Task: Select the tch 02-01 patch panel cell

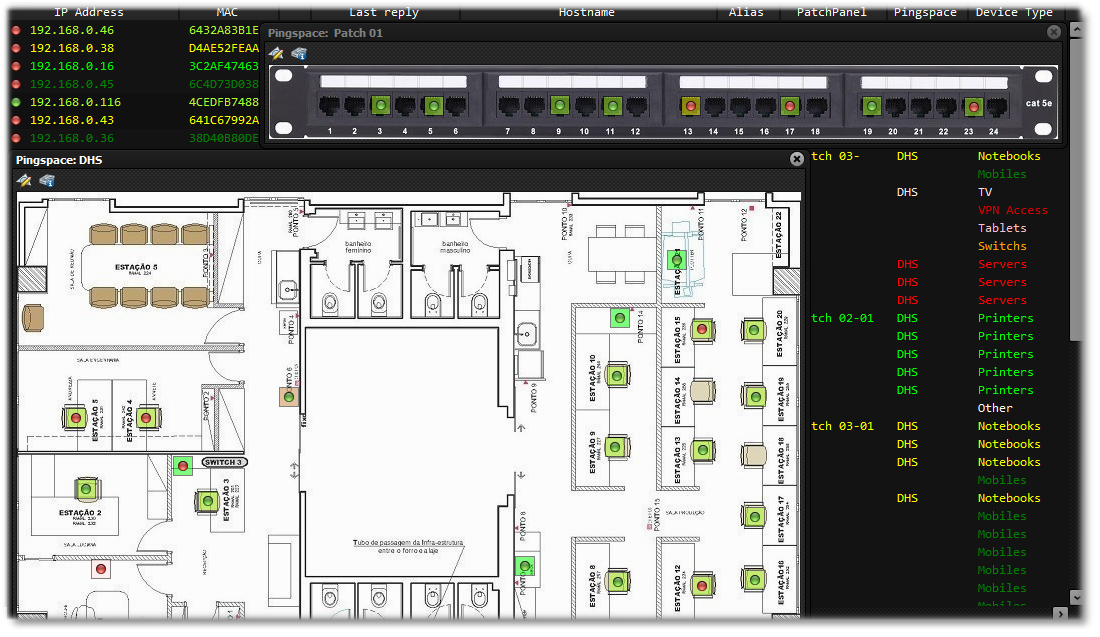Action: click(x=843, y=318)
